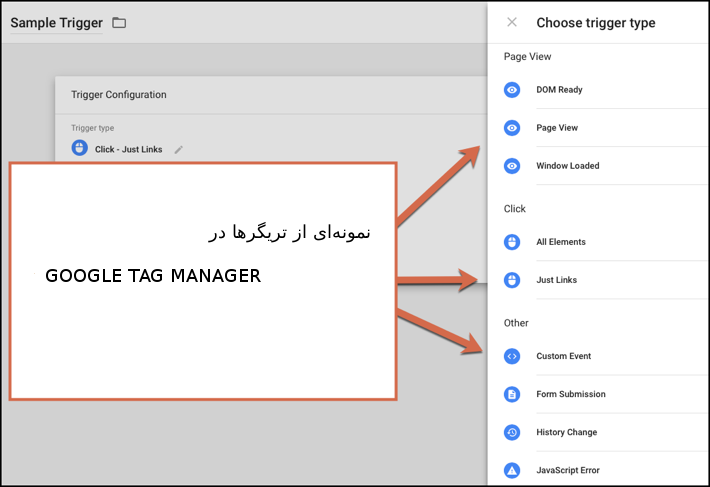Click the All Elements mouse icon
This screenshot has width=710, height=487.
click(x=512, y=242)
